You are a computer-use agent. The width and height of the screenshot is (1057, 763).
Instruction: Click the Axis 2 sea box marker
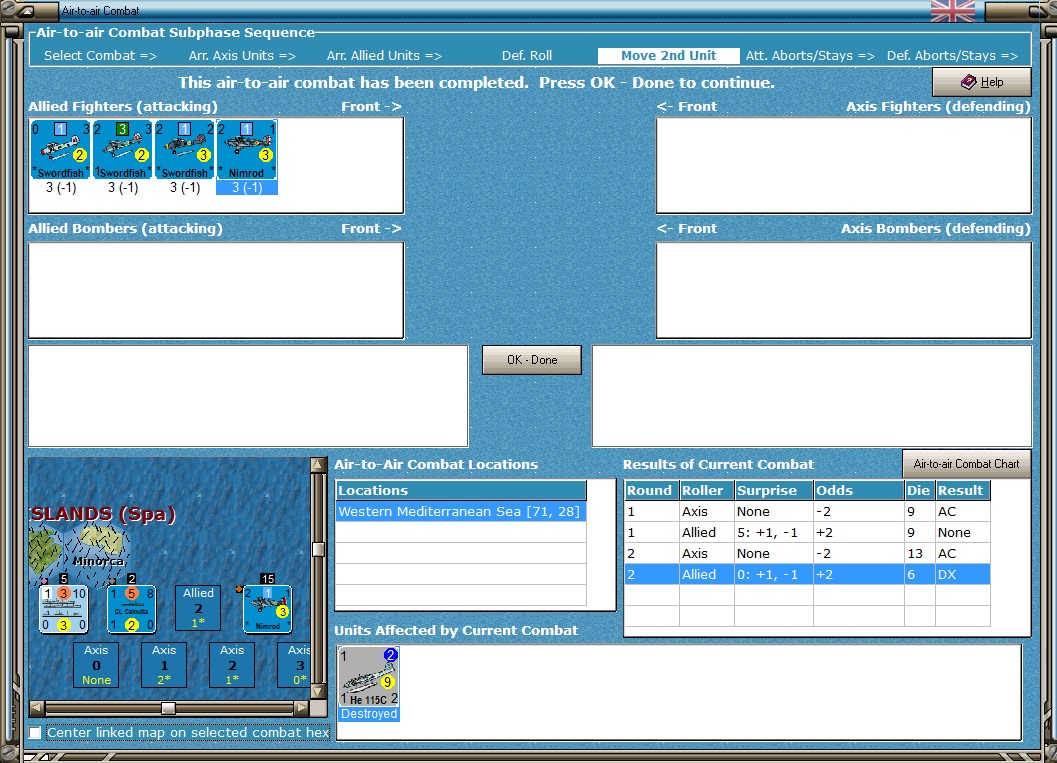(232, 665)
